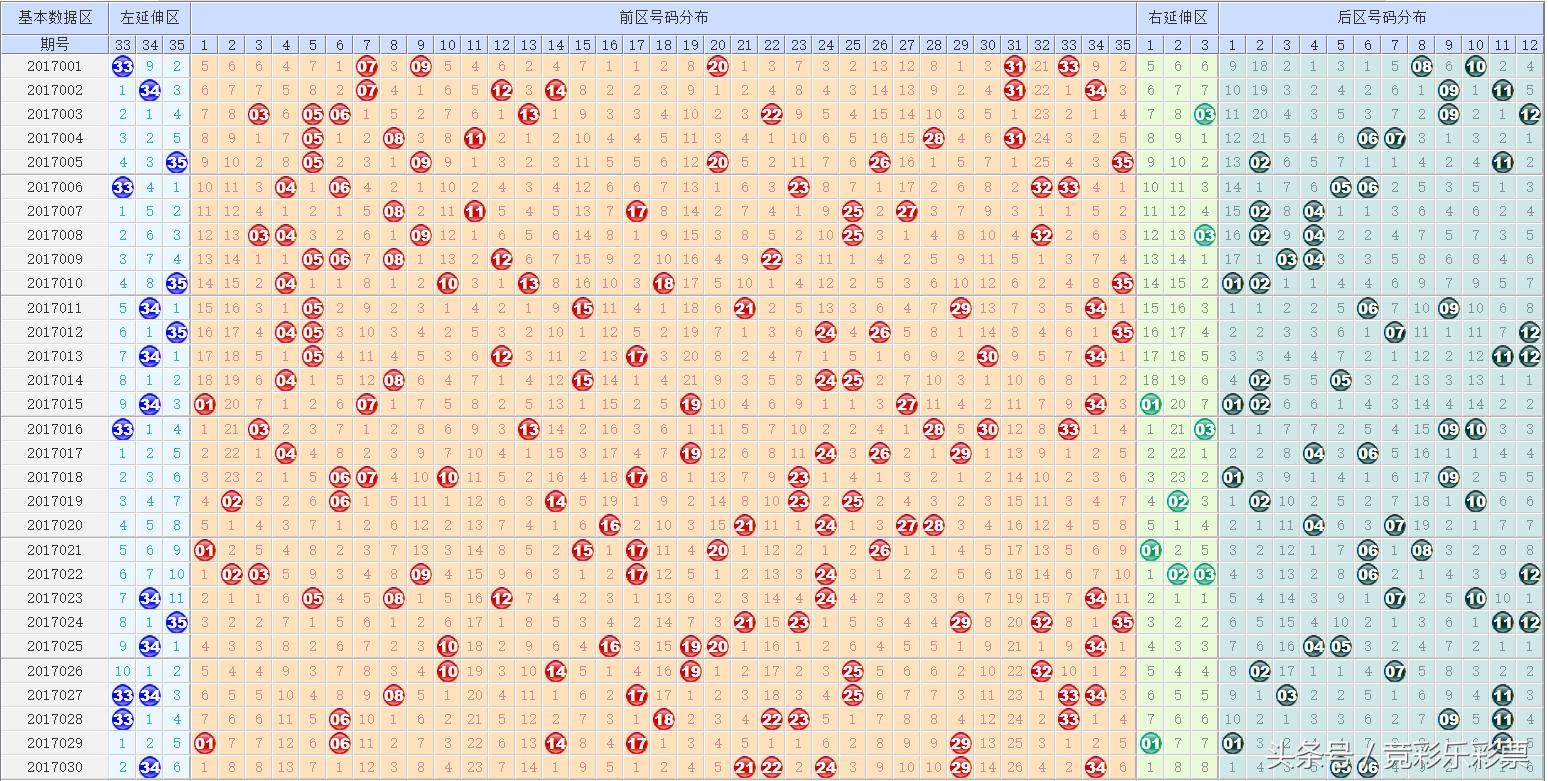1548x781 pixels.
Task: Select red ball 14 in row 2017029
Action: tap(556, 743)
